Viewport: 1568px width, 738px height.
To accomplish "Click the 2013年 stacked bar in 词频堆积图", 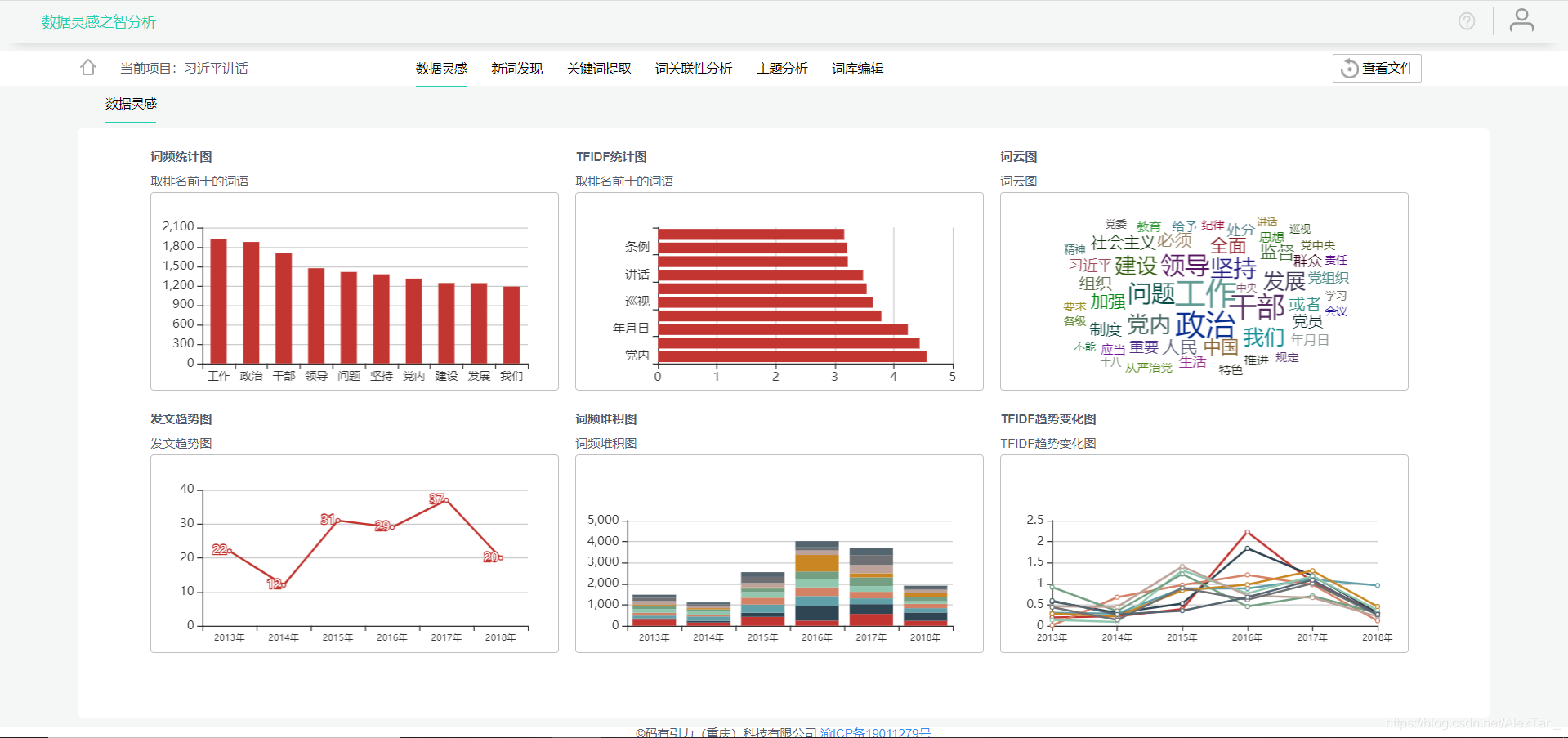I will point(654,611).
